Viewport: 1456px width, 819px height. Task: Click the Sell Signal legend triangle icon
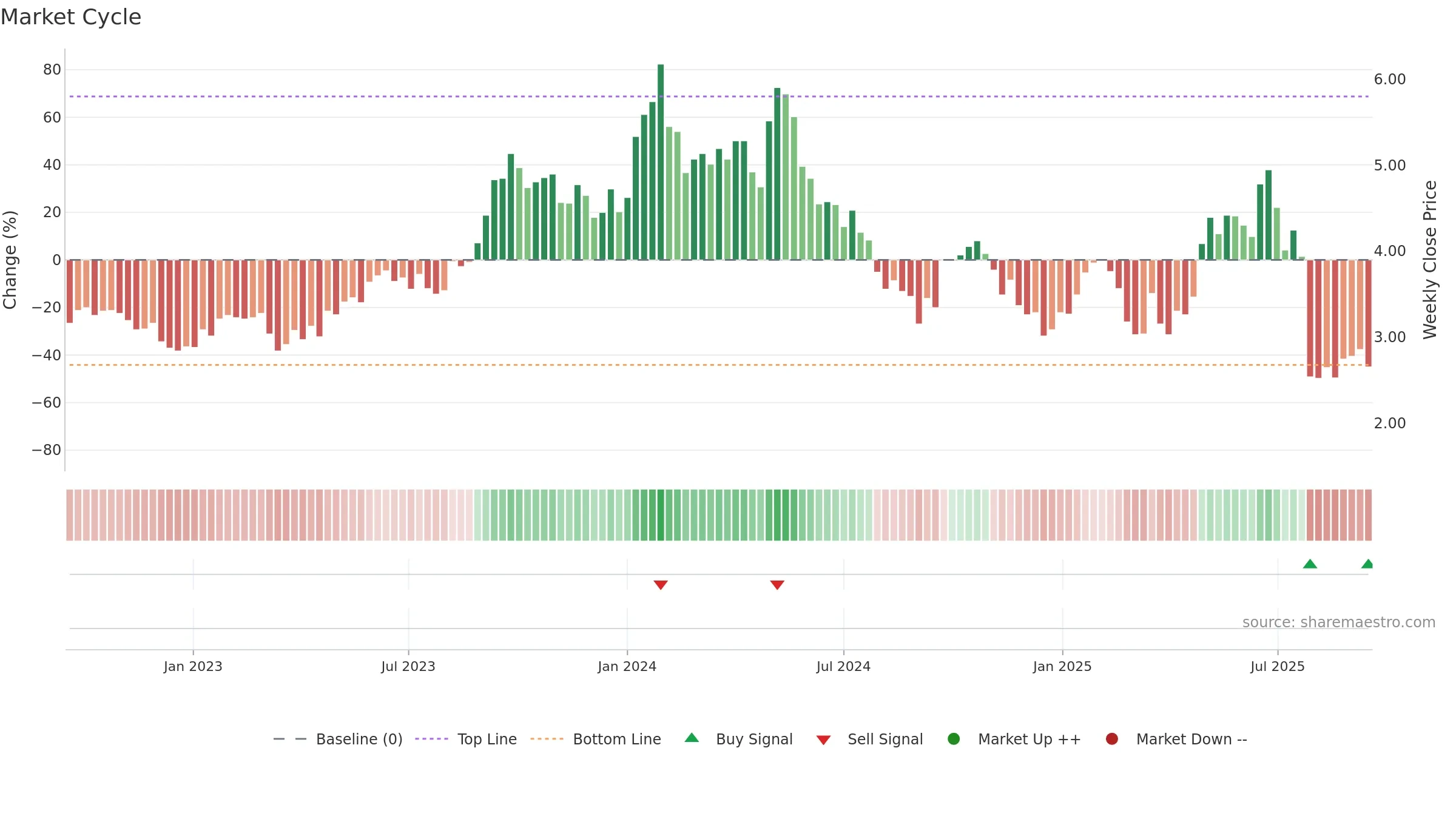point(823,740)
